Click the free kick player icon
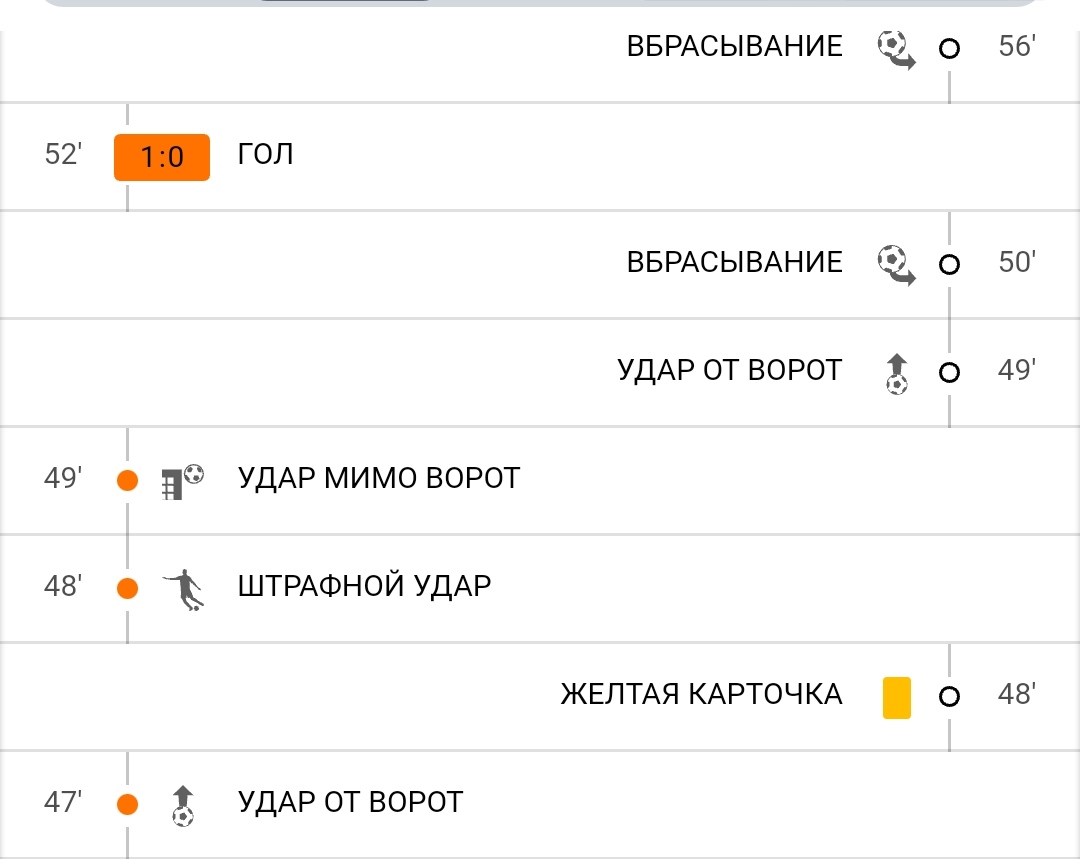The image size is (1080, 859). (183, 590)
